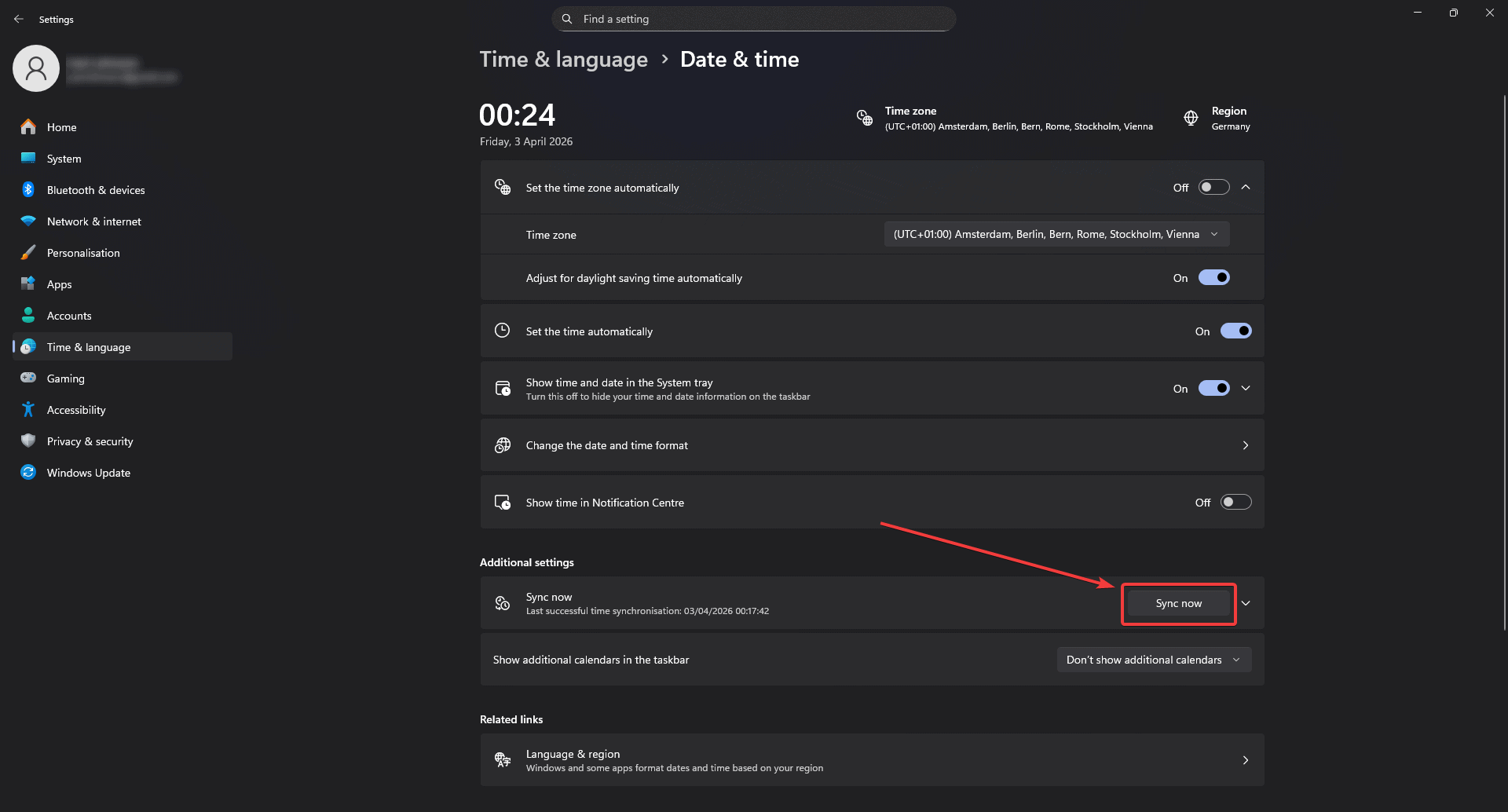Click Time & language breadcrumb link
Screen dimensions: 1508x812
(564, 60)
